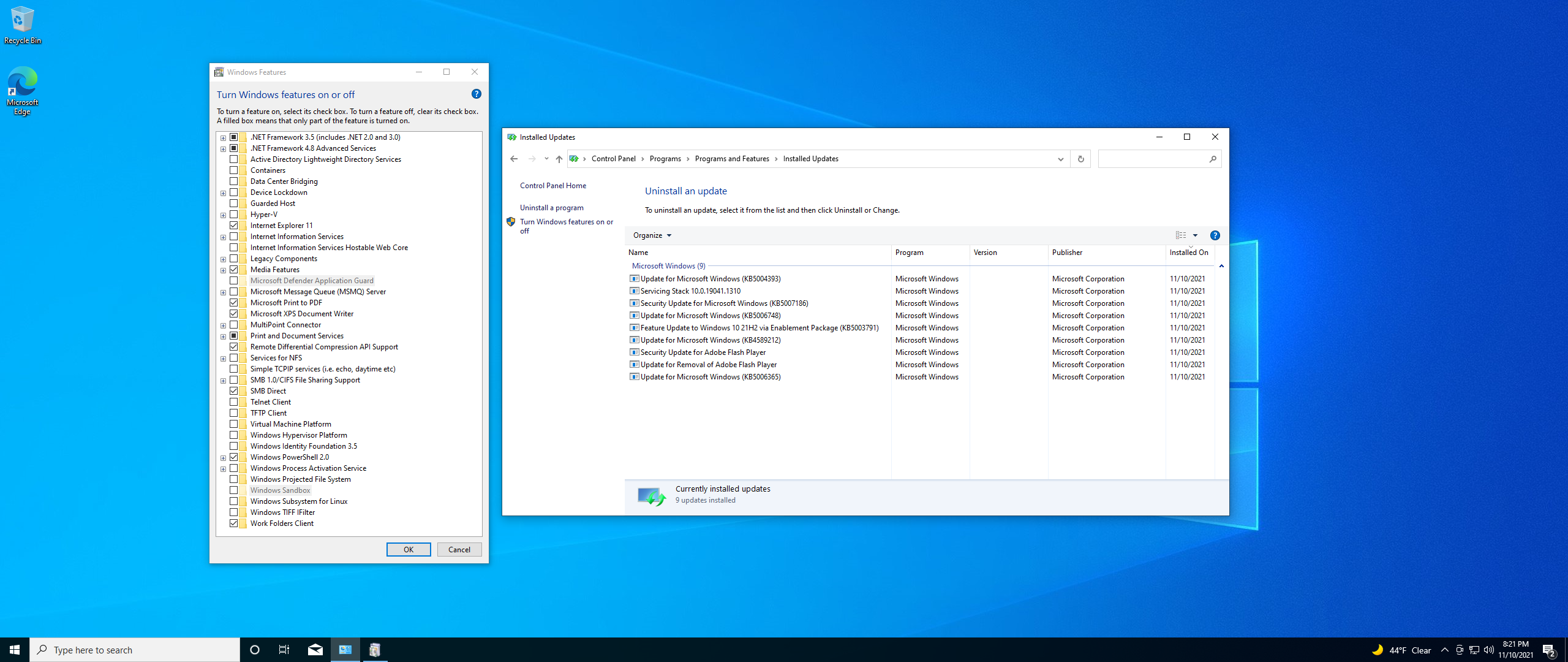Open Cortana from the taskbar
Screen dimensions: 1568x662
pos(255,650)
